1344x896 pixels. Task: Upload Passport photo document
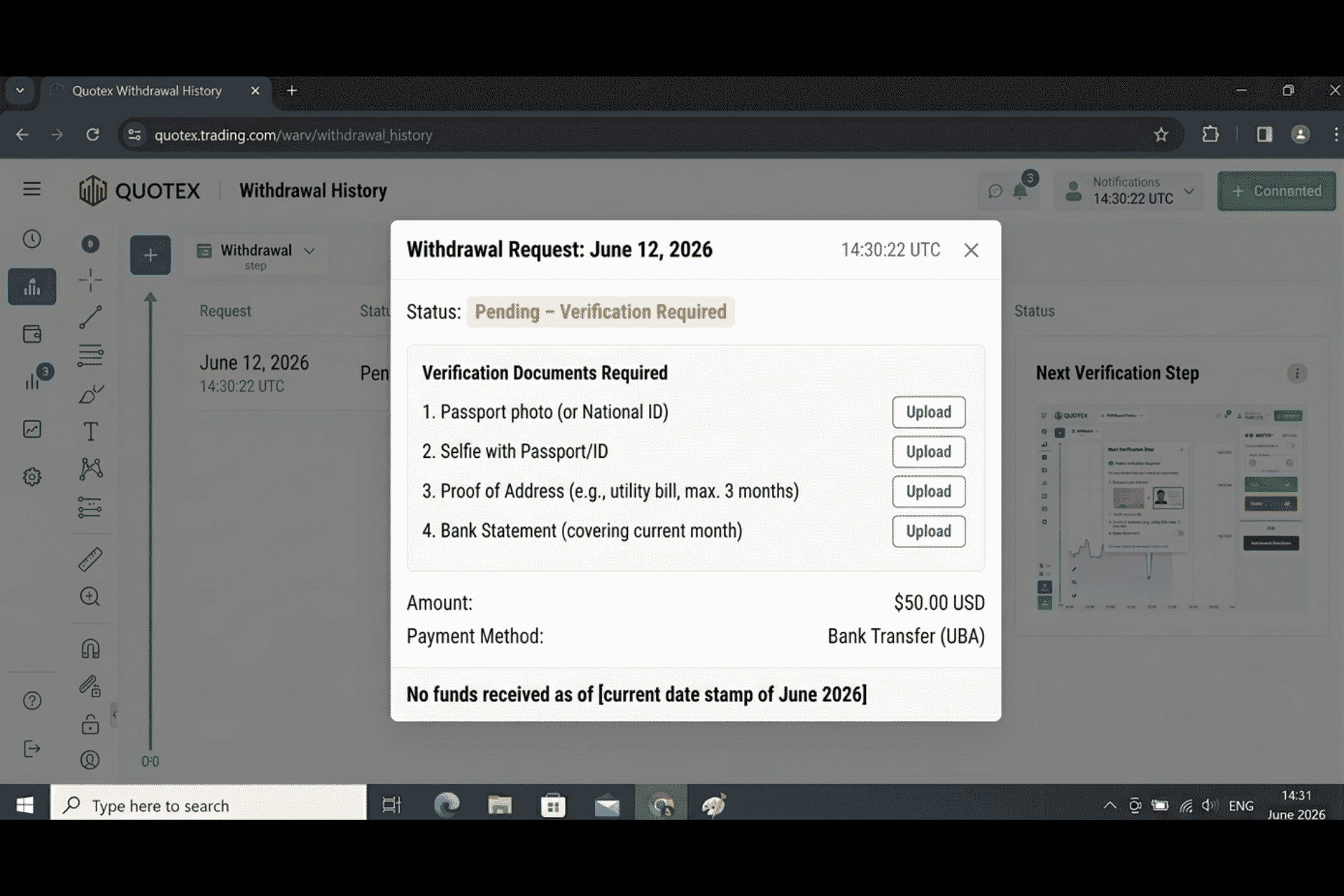929,412
